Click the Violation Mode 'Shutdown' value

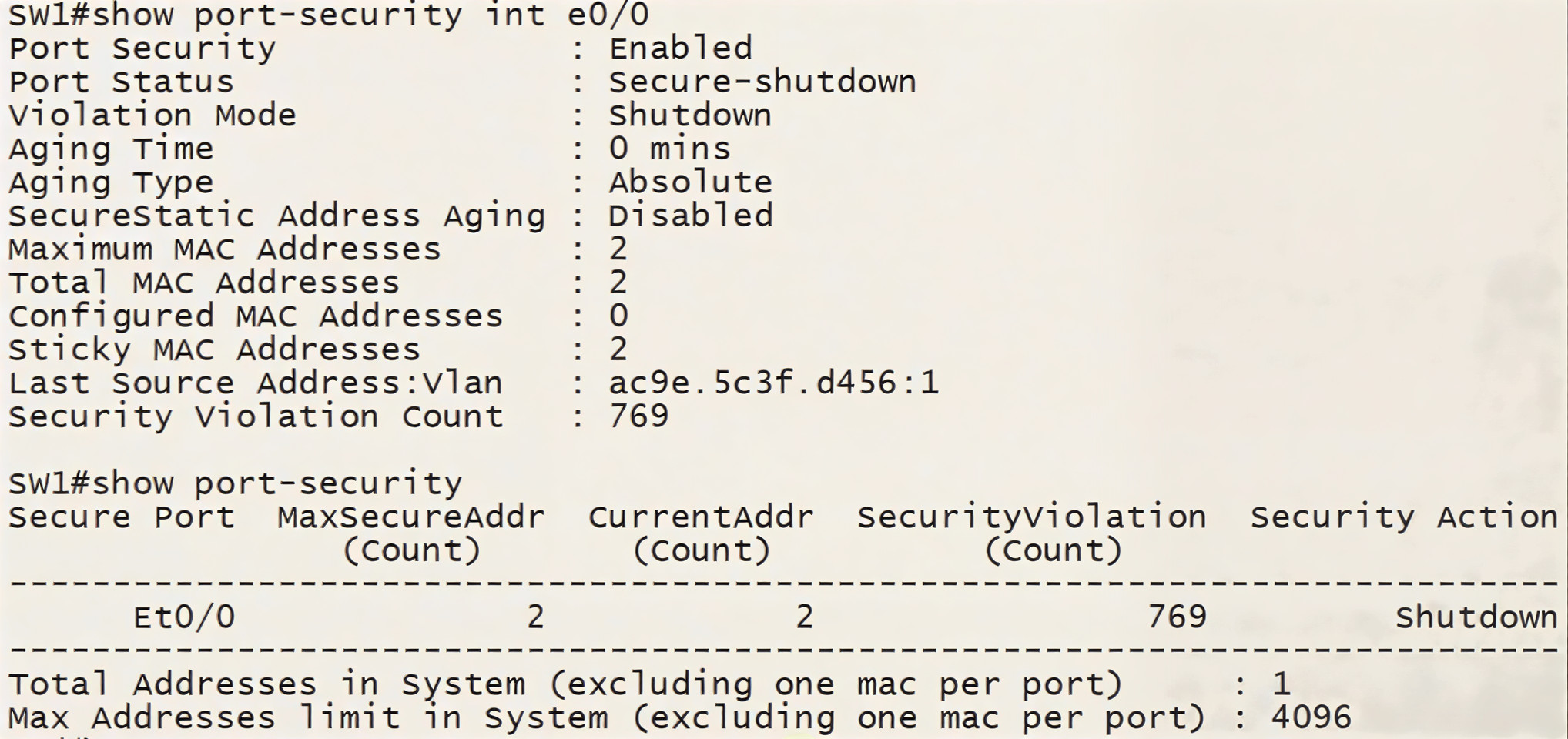689,115
